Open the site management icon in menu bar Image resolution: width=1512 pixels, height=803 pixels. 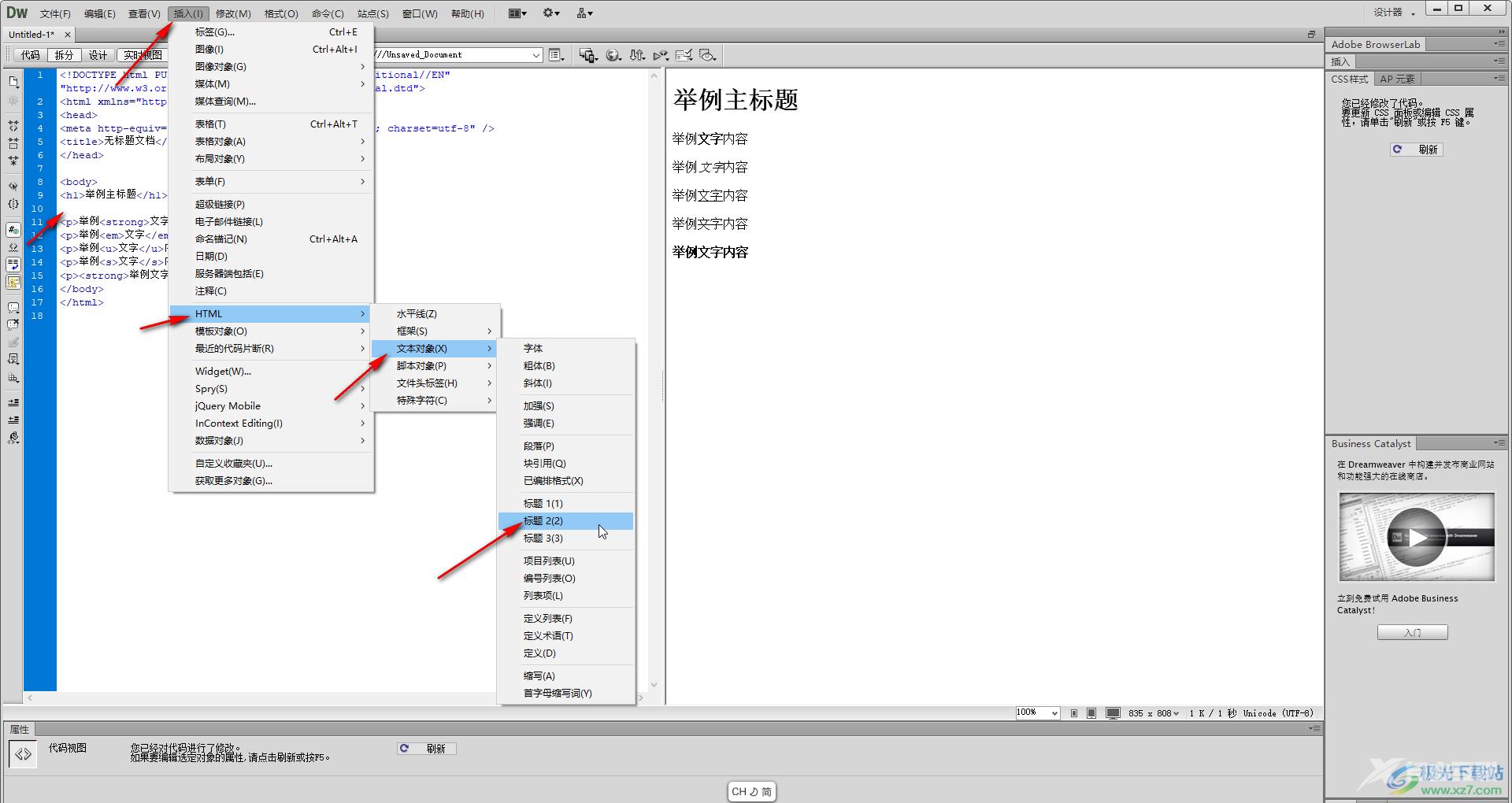point(584,13)
